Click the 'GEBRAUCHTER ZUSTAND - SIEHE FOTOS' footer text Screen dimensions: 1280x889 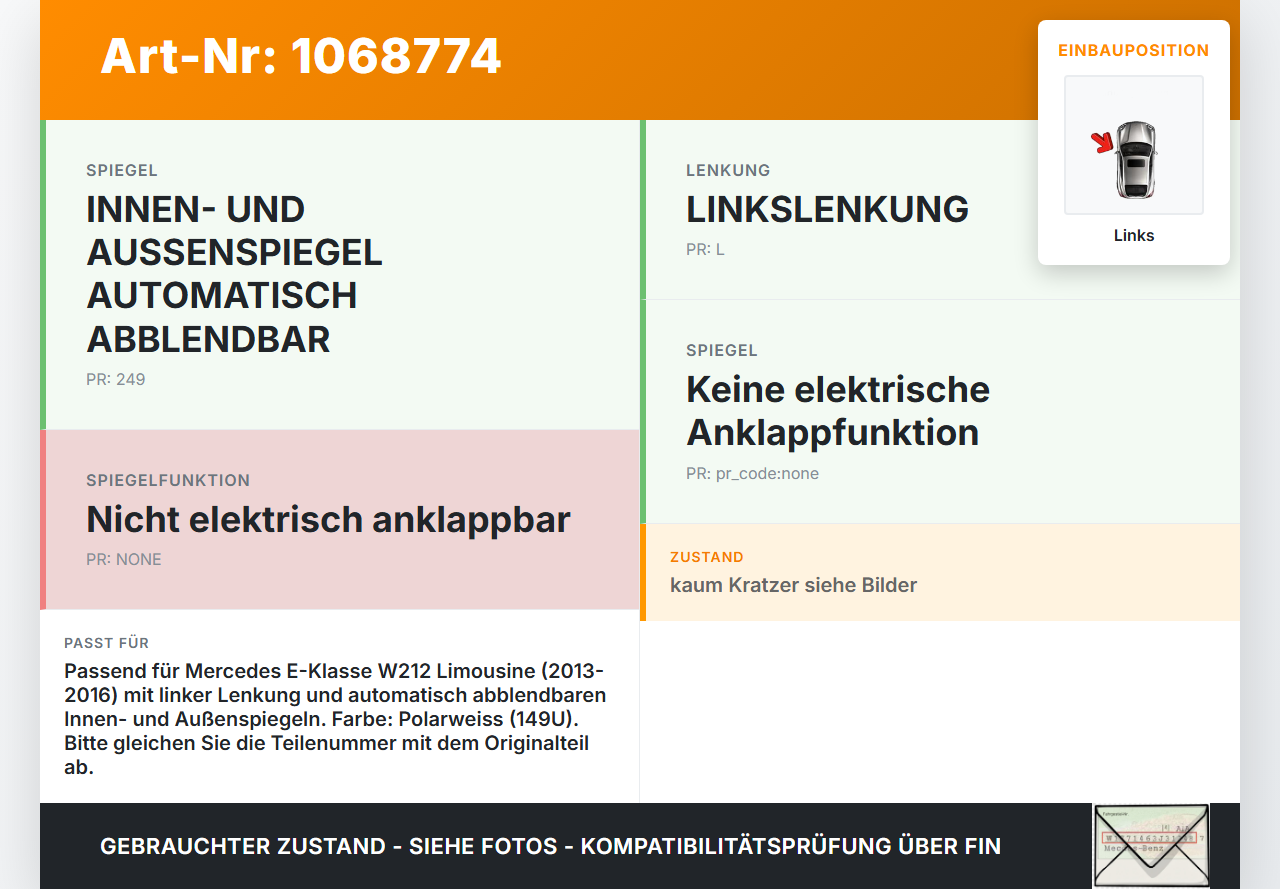pyautogui.click(x=550, y=846)
